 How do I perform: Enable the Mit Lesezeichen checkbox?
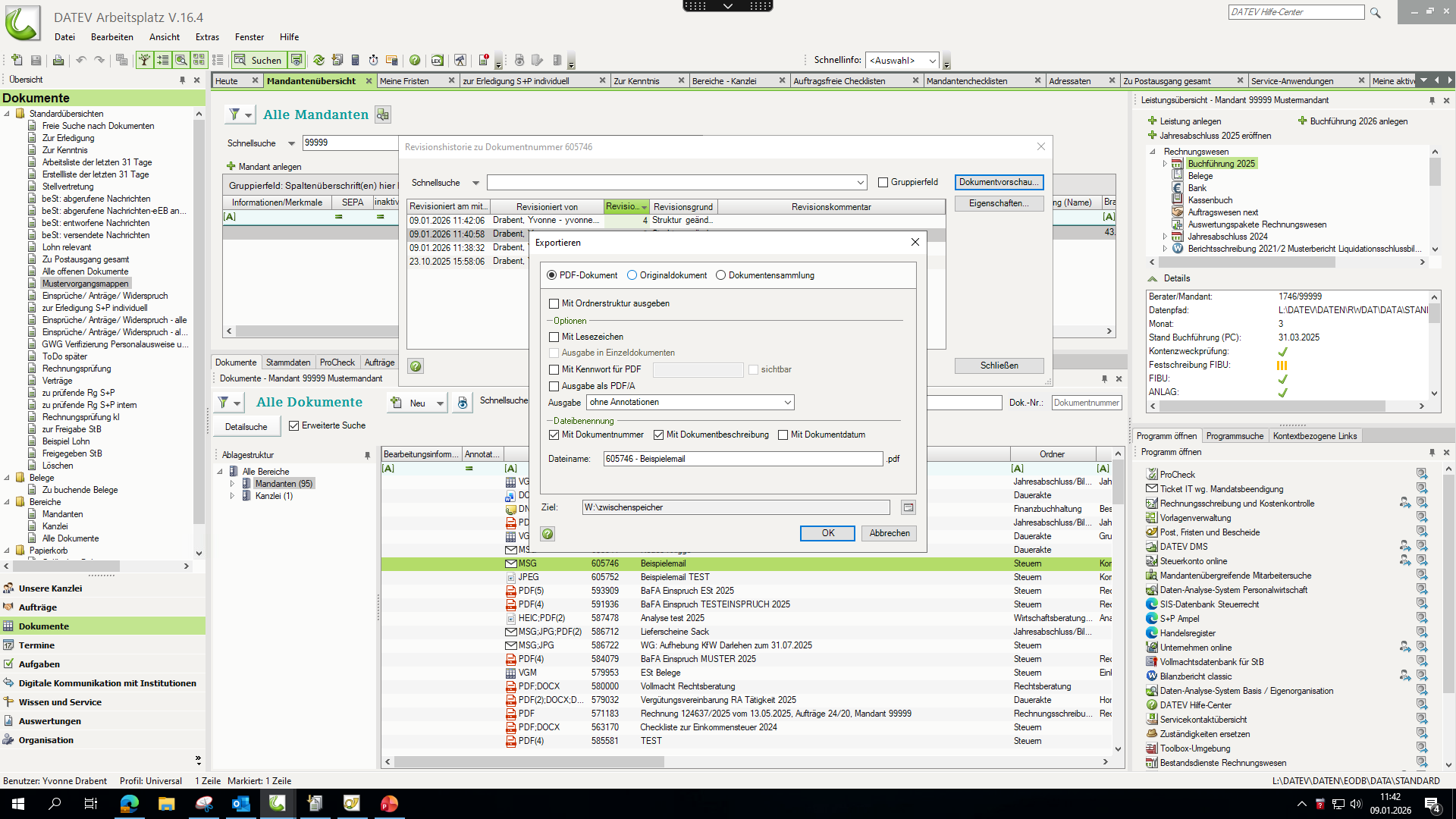[554, 337]
